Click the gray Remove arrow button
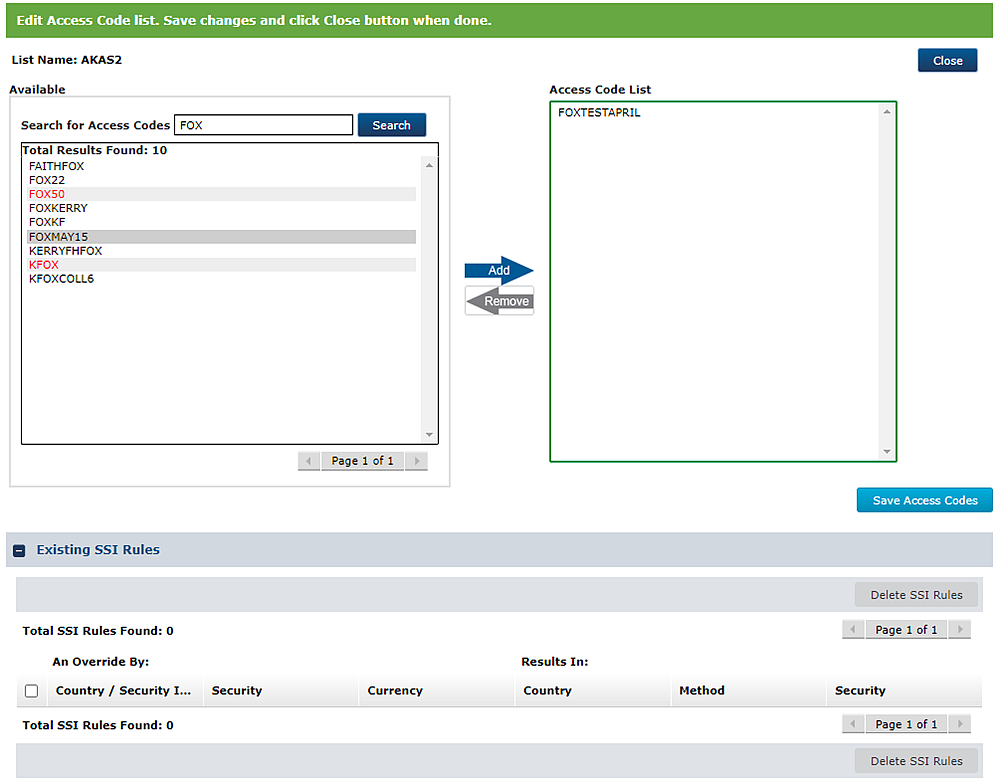The image size is (1000, 784). point(500,301)
